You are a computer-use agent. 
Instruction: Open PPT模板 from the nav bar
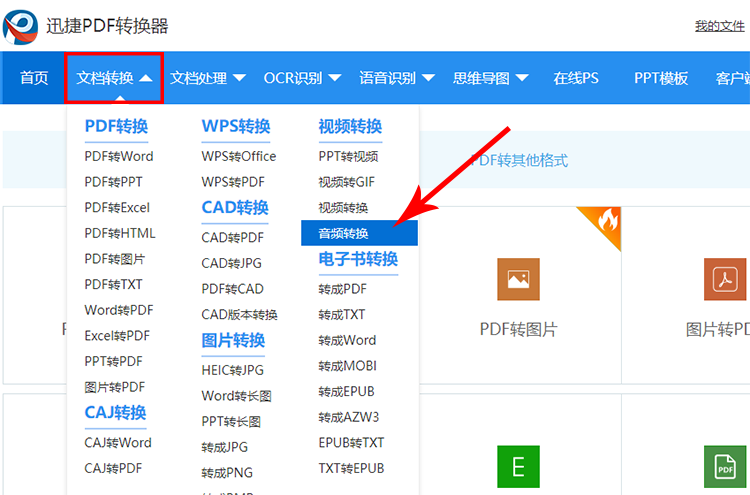661,78
